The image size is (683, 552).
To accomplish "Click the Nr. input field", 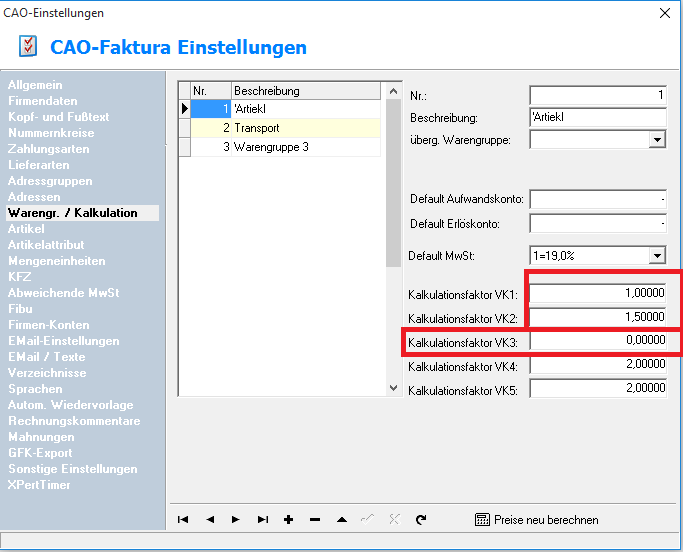I will [x=598, y=95].
